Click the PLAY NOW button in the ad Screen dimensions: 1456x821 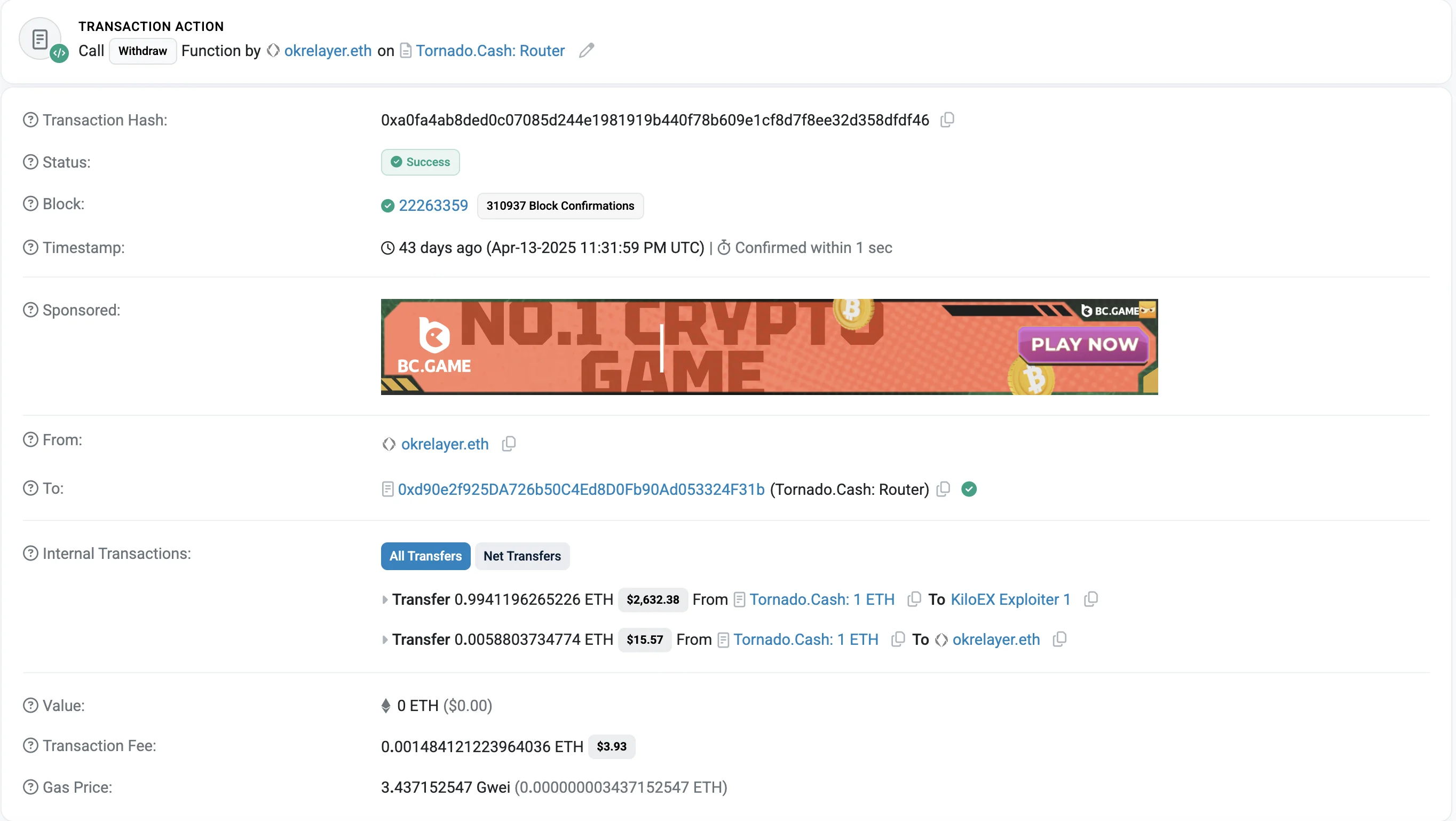(1083, 344)
